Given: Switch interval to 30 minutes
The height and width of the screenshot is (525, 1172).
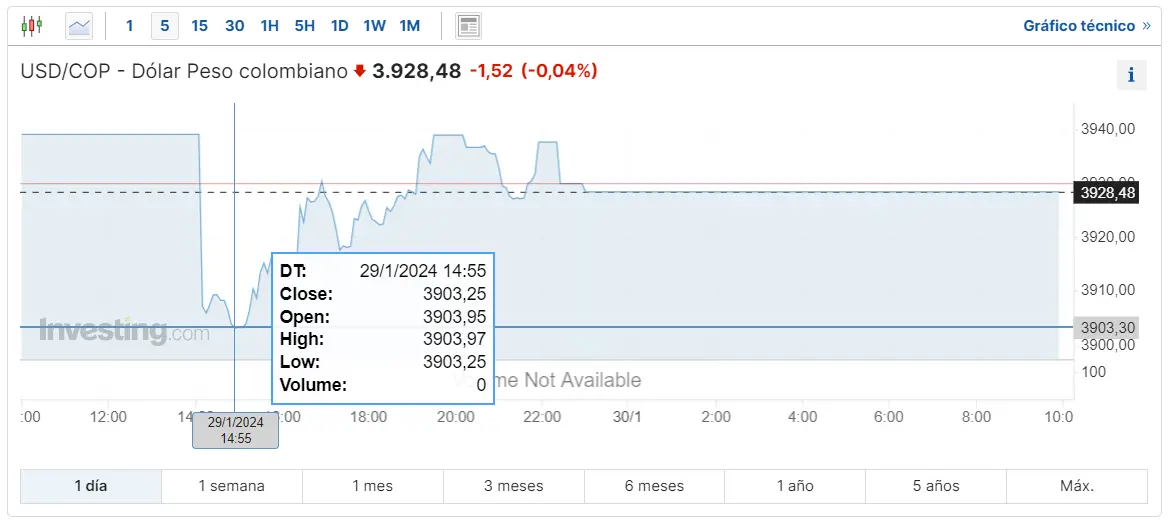Looking at the screenshot, I should click(235, 26).
